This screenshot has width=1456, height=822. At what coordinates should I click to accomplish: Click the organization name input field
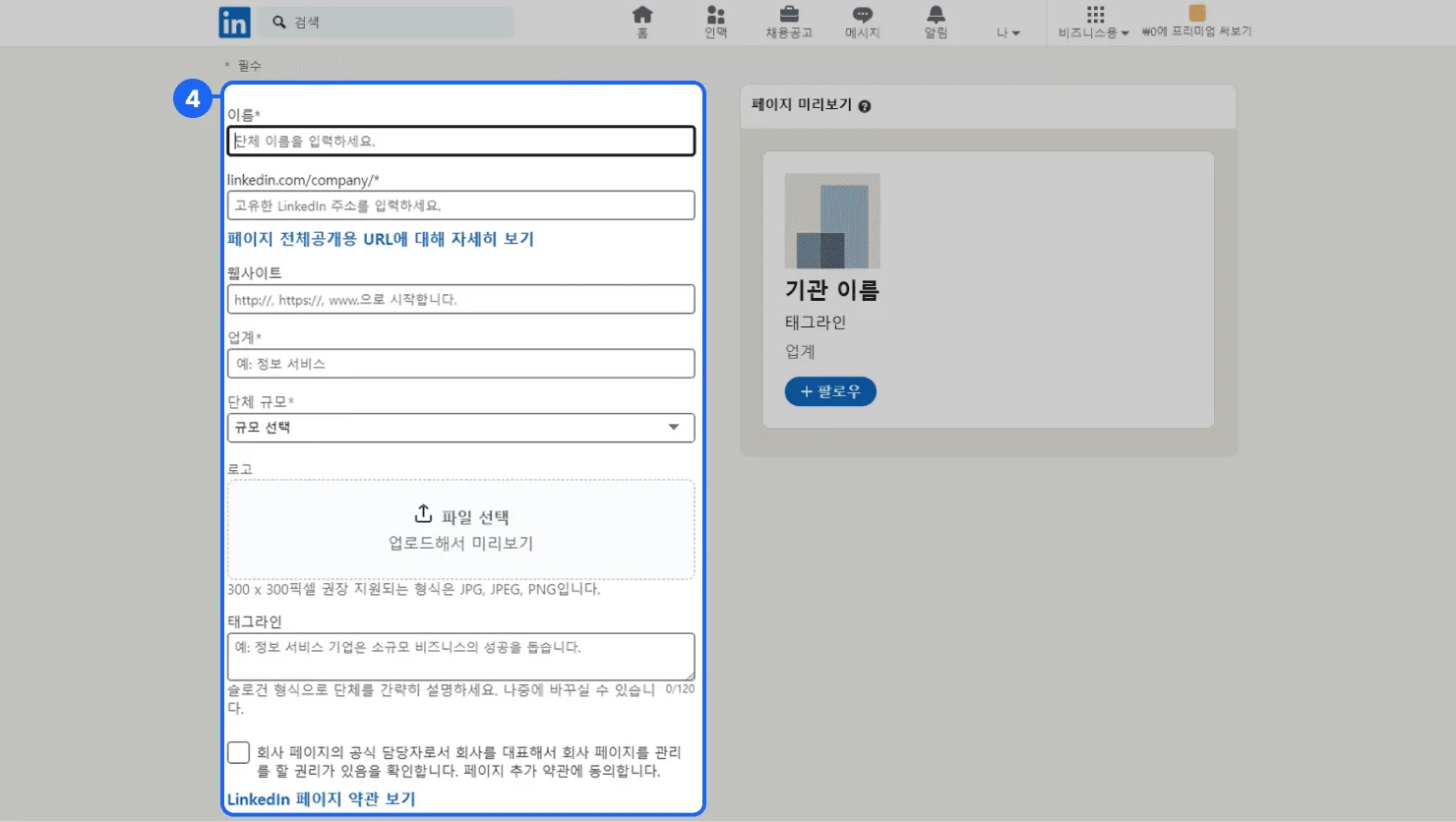tap(460, 141)
